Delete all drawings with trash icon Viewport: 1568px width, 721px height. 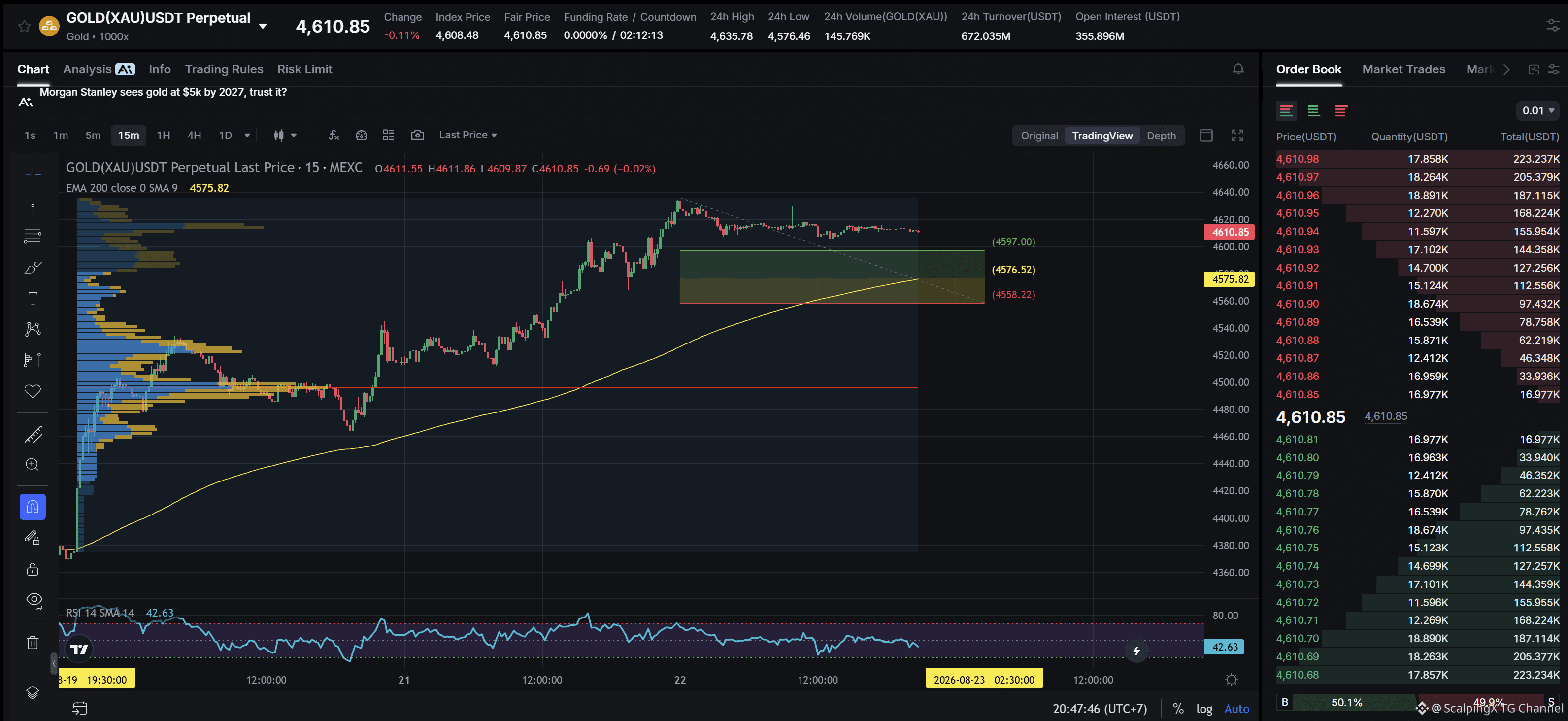coord(33,643)
